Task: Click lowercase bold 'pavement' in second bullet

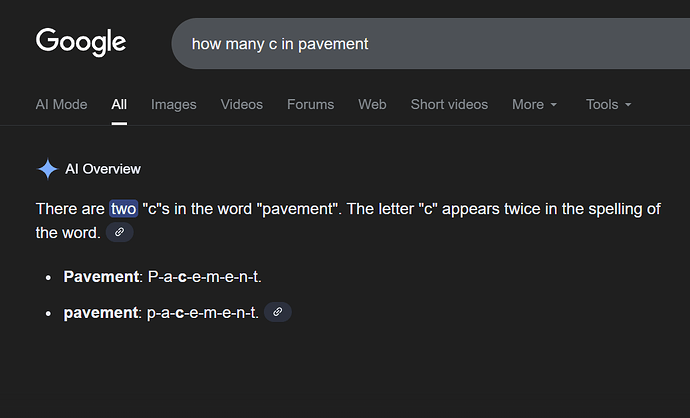Action: [101, 313]
